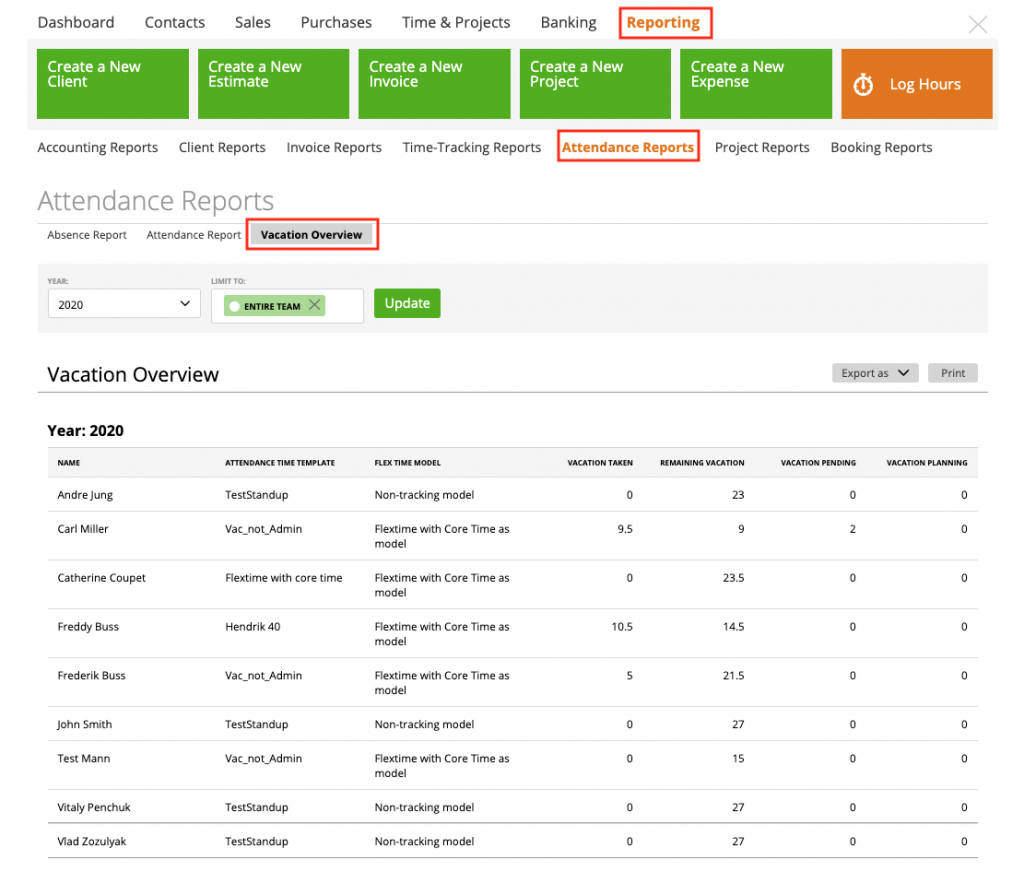Close the overlay with the X icon

(977, 25)
